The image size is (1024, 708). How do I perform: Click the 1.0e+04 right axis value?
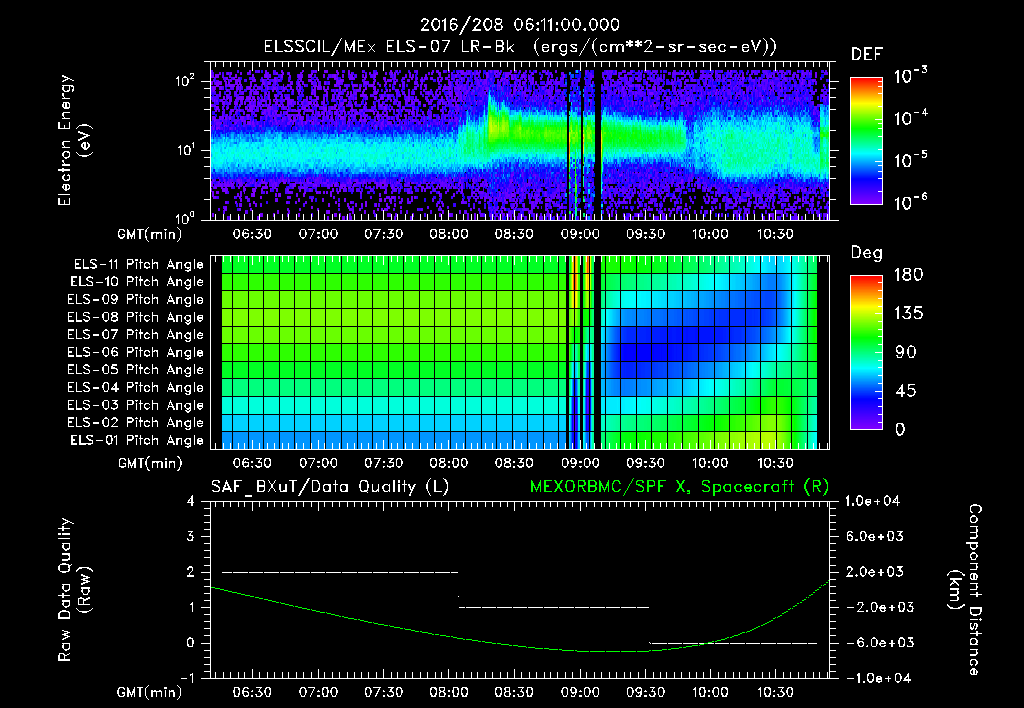tap(872, 501)
